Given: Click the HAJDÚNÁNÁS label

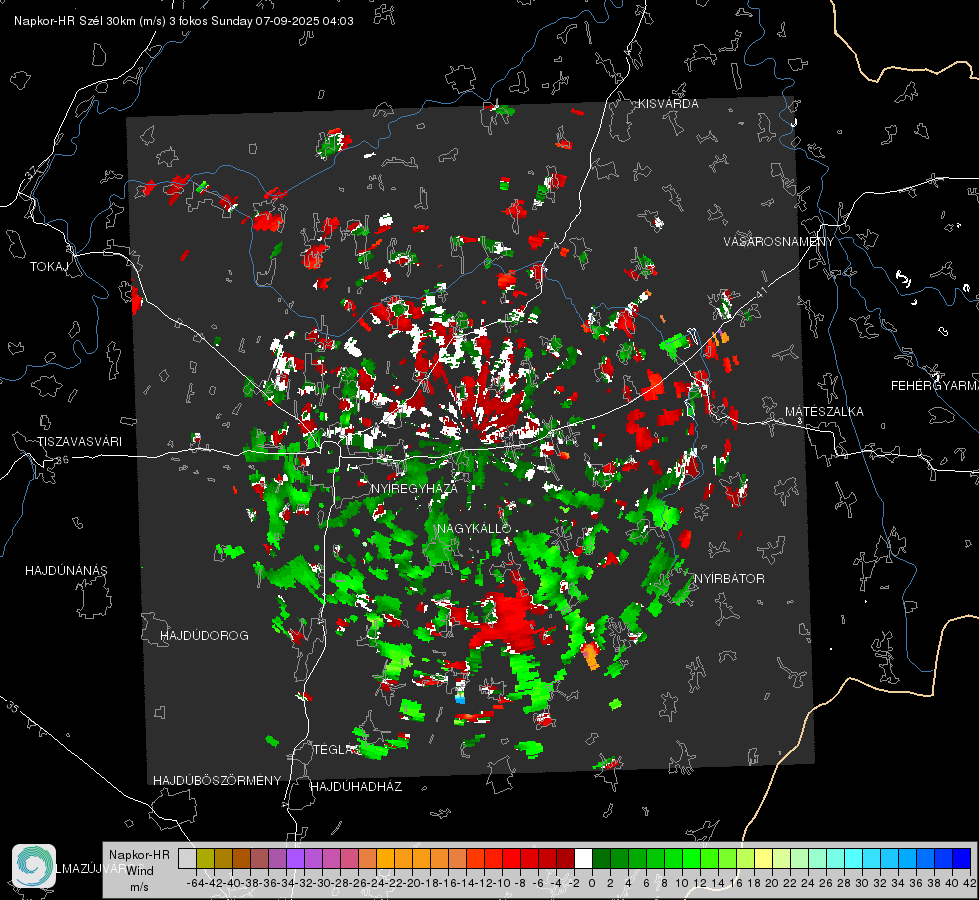Looking at the screenshot, I should pyautogui.click(x=66, y=571).
